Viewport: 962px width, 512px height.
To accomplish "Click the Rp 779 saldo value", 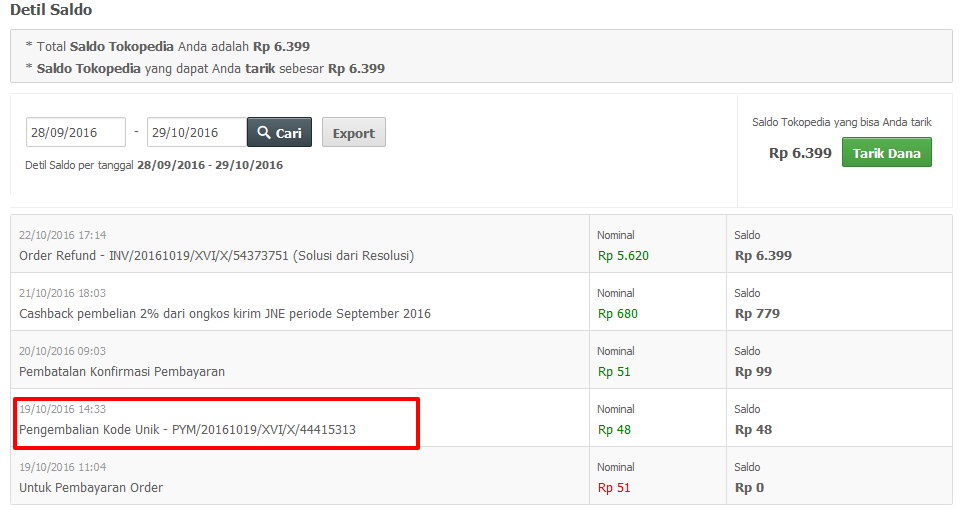I will coord(757,313).
